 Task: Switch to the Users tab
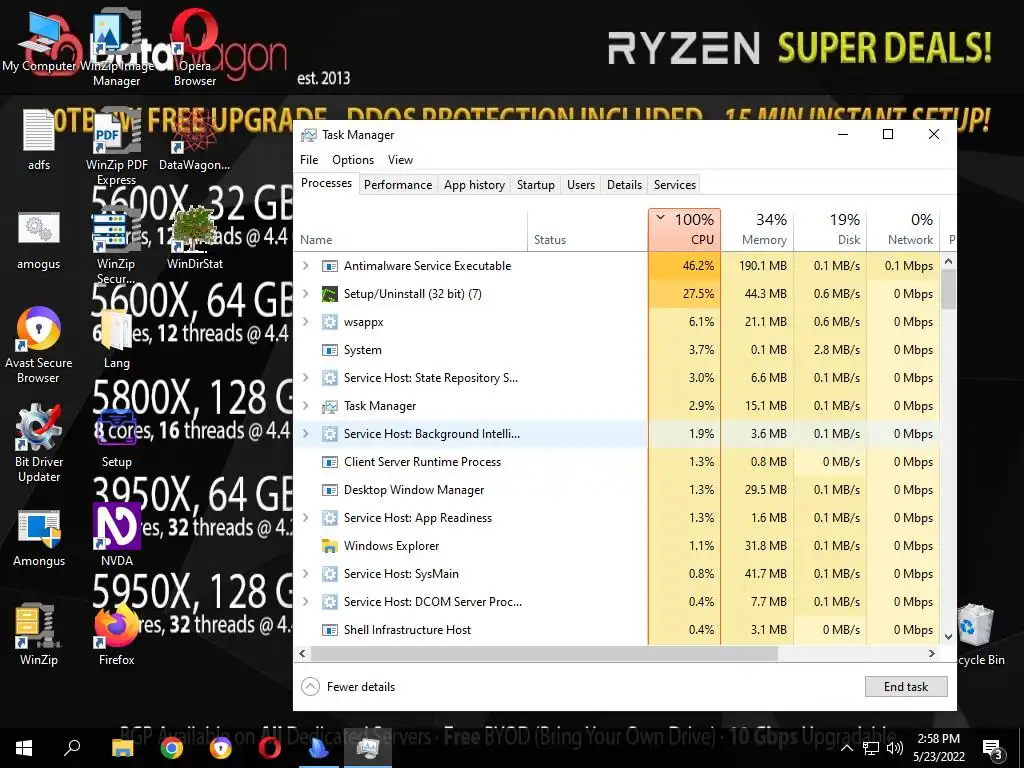[581, 185]
